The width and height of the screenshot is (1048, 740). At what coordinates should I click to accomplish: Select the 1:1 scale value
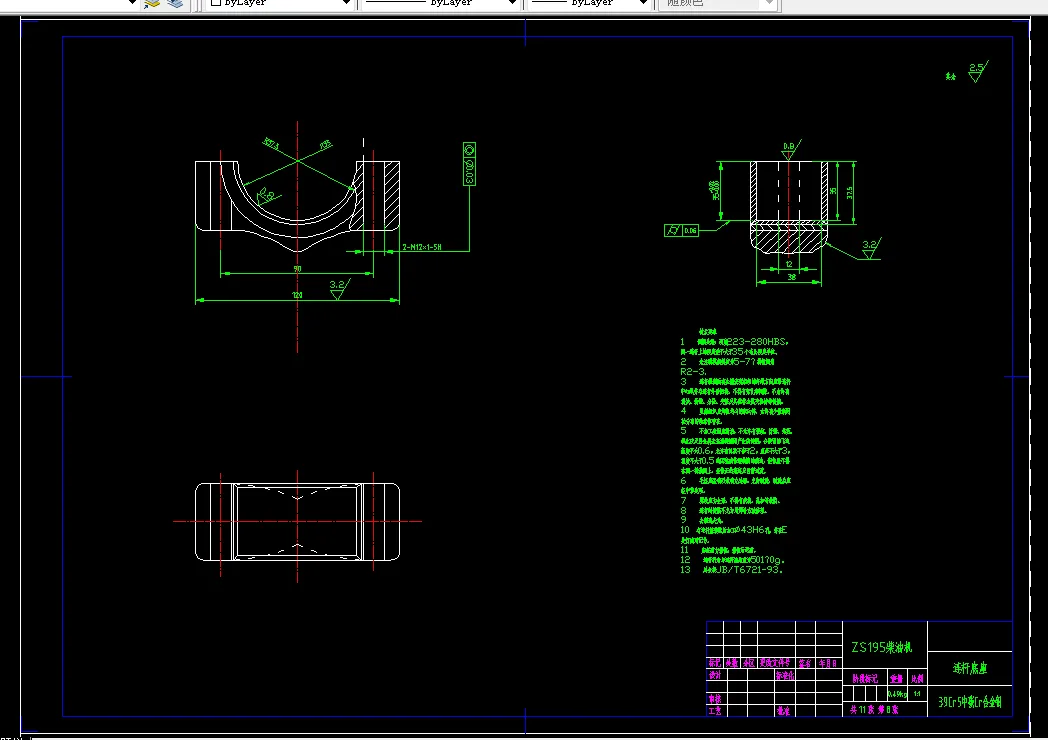coord(917,694)
